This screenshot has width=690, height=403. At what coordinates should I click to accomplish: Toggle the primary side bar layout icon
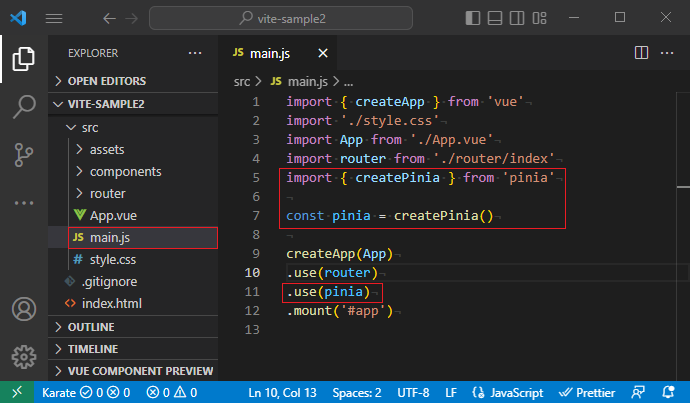473,18
